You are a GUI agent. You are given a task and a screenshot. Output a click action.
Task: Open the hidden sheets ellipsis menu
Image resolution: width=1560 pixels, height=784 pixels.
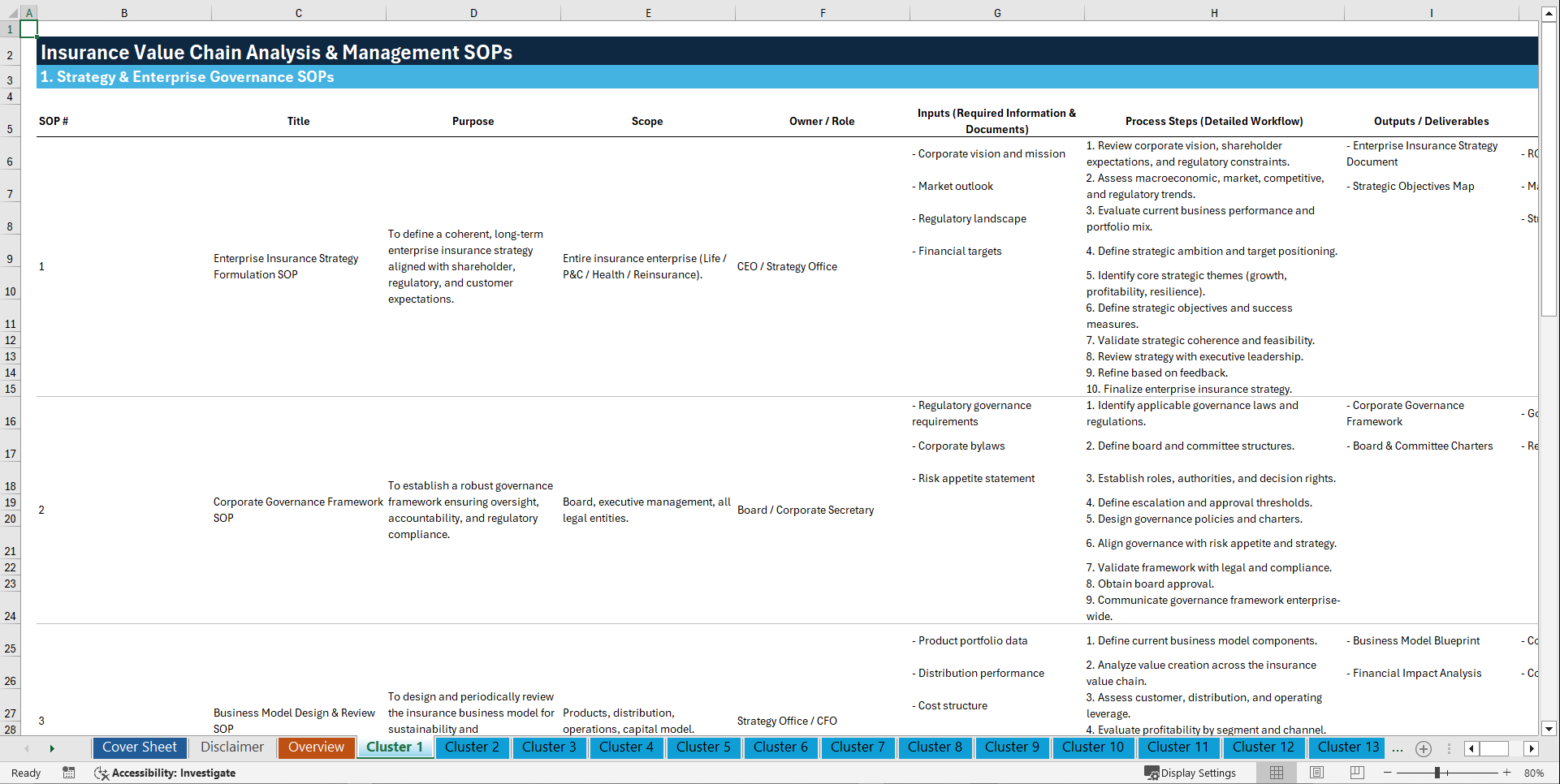(x=1398, y=748)
